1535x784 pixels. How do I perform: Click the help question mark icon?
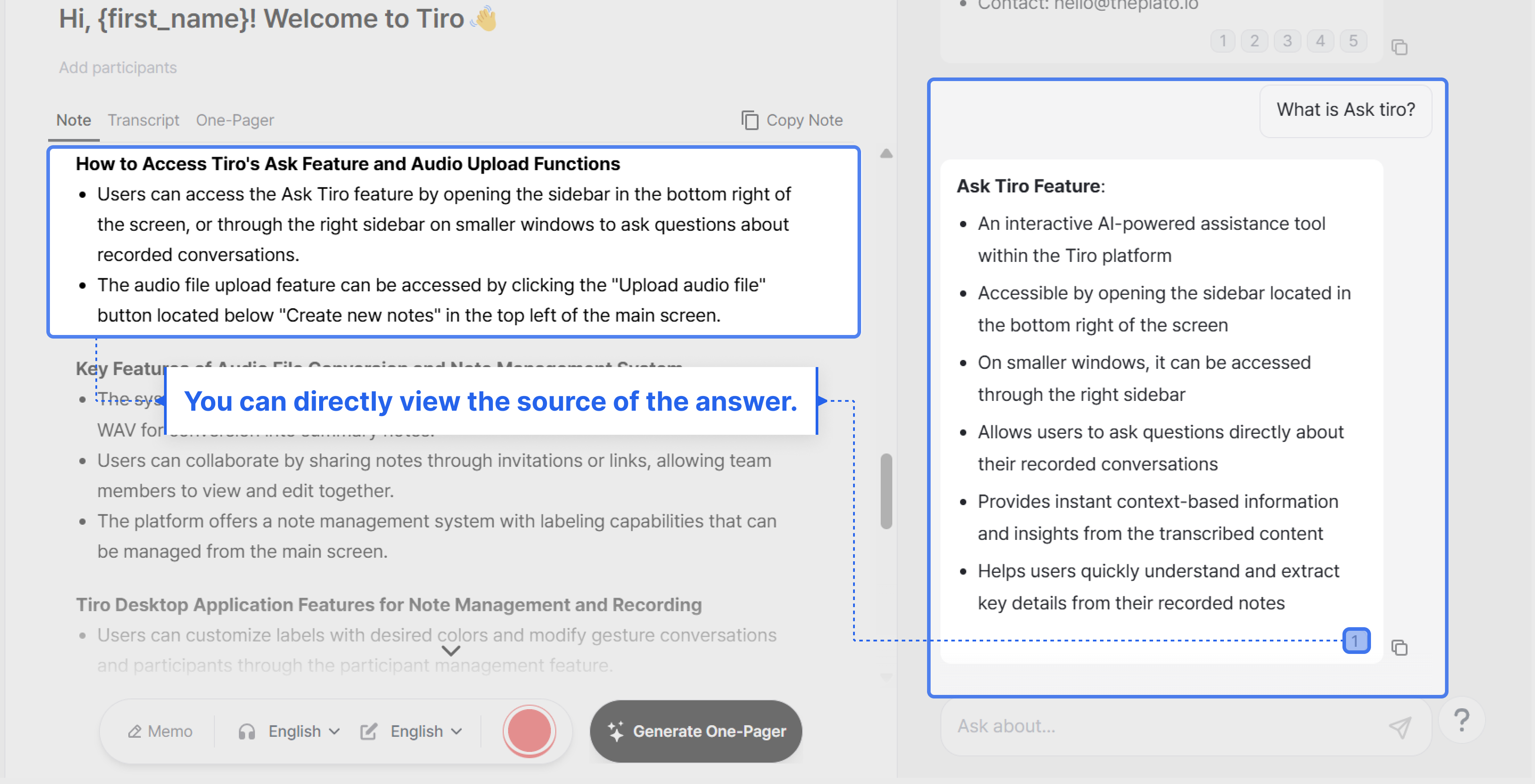point(1461,720)
